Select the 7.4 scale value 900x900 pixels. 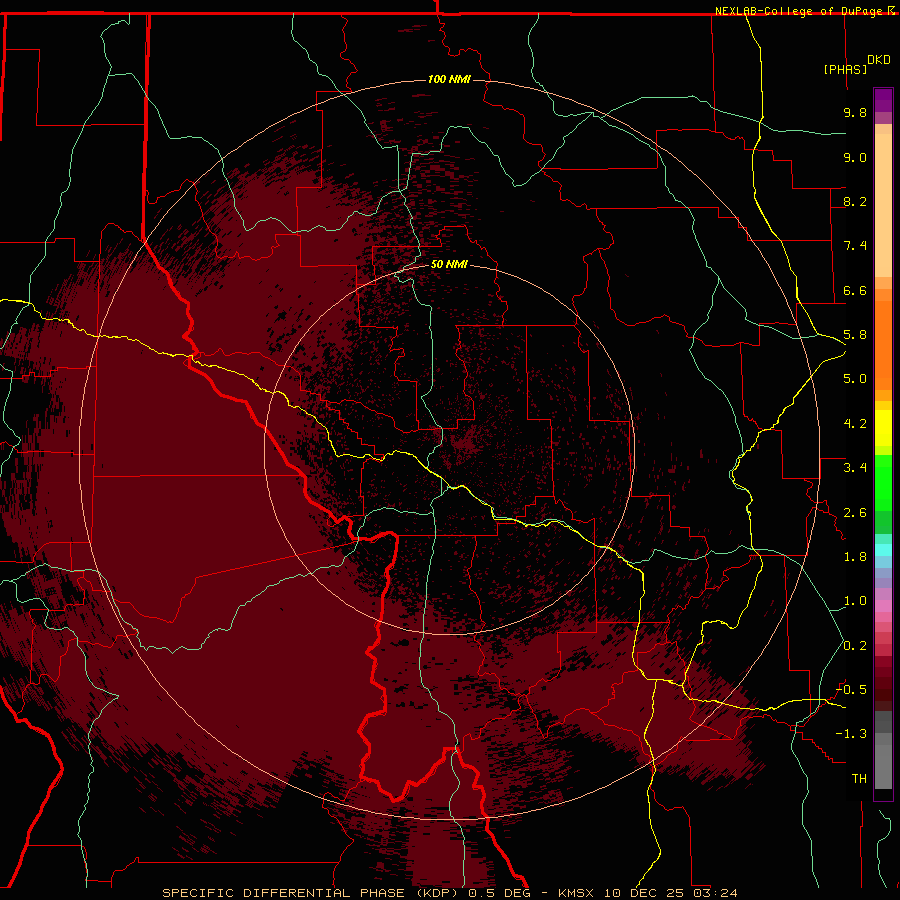855,246
